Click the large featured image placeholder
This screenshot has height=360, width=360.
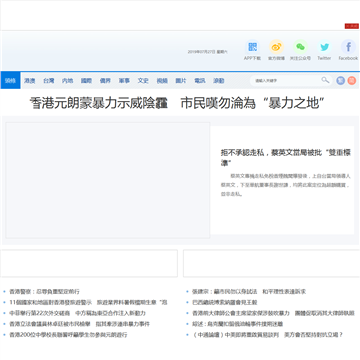click(x=108, y=180)
